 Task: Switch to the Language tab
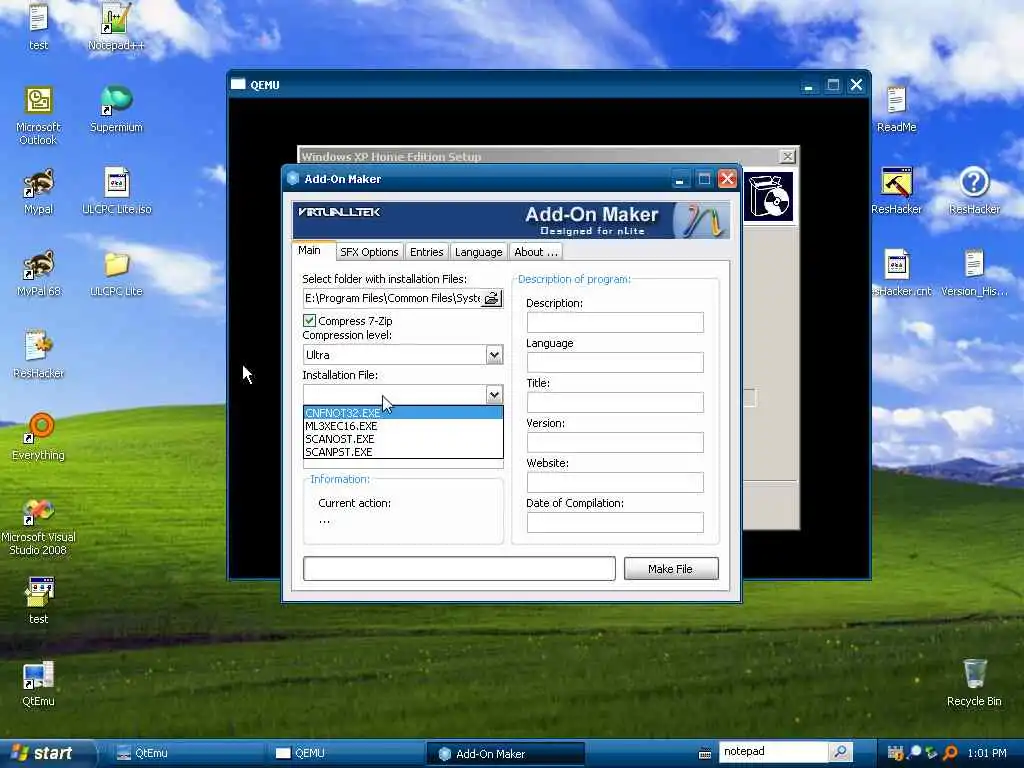(479, 252)
